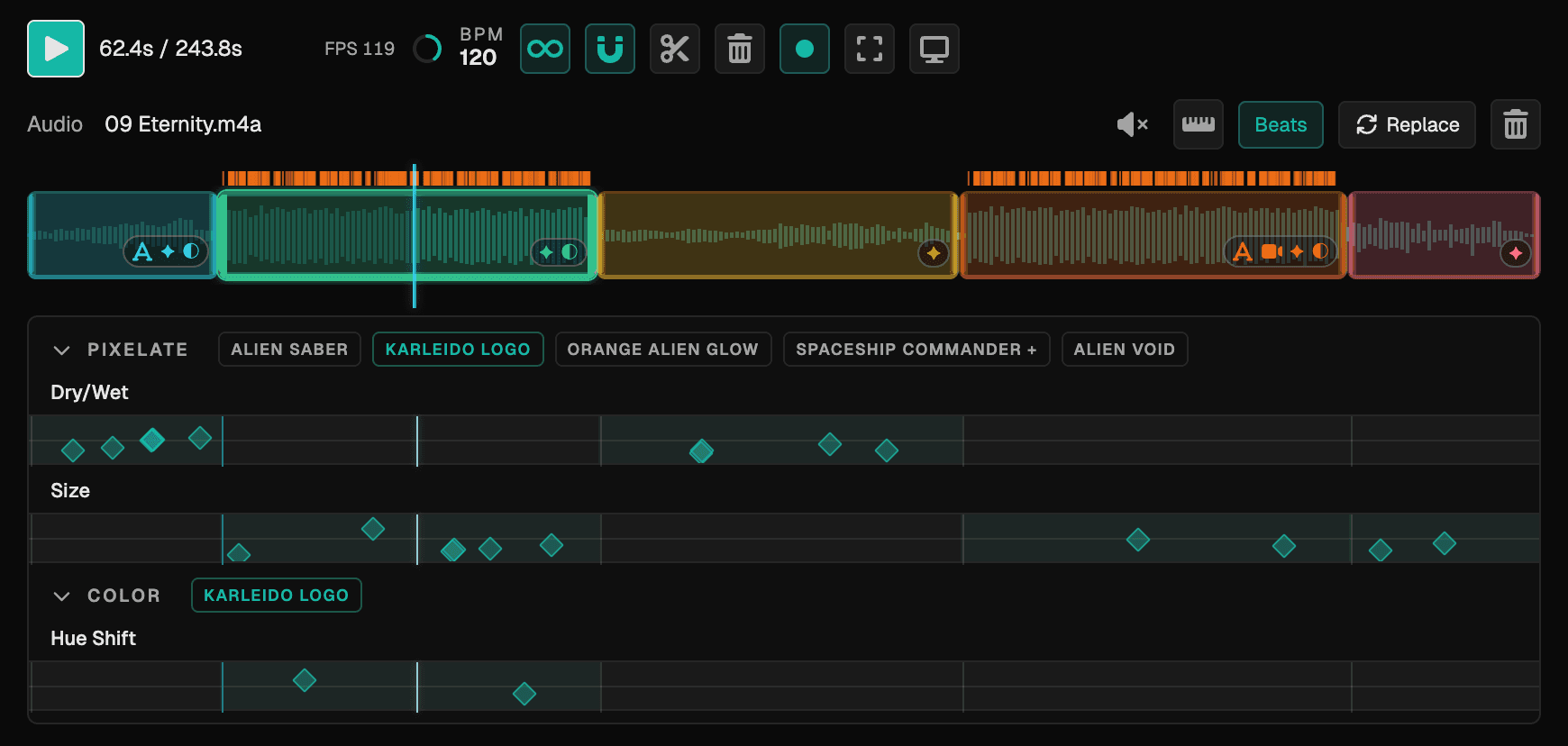
Task: Click the half-circle icon on the first clip
Action: tap(191, 251)
